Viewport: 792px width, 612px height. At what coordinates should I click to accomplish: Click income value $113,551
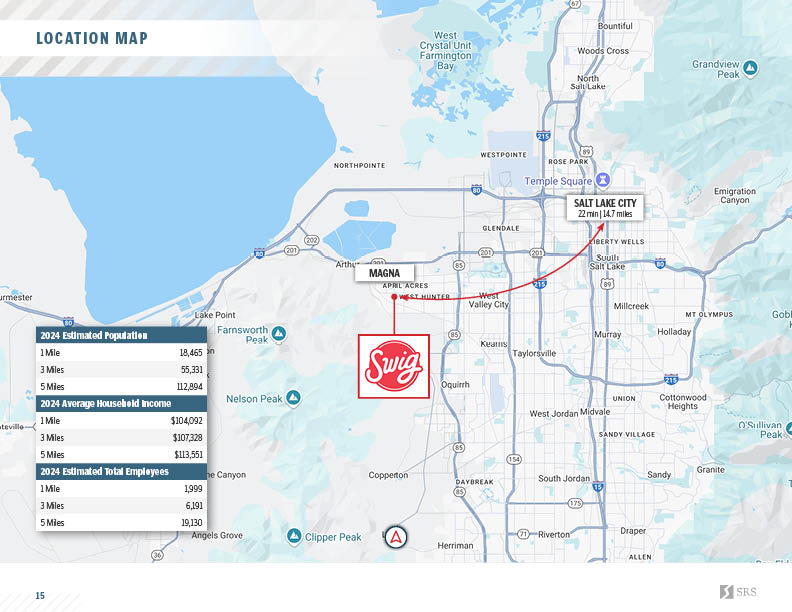(188, 455)
